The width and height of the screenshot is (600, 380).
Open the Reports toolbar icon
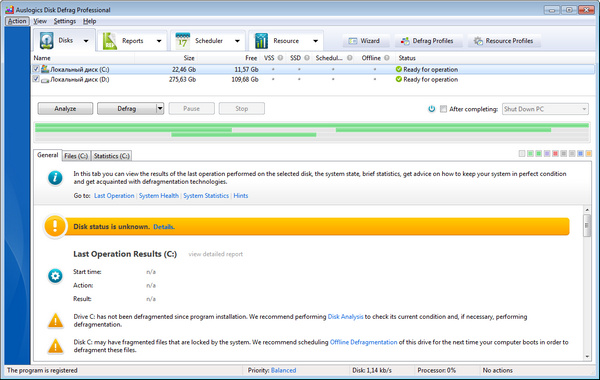[110, 41]
